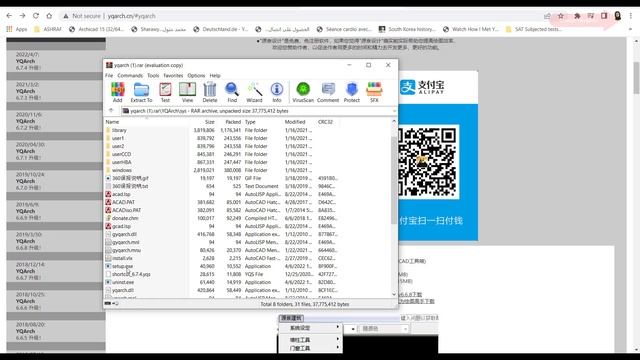
Task: Click the Test archive icon
Action: click(x=165, y=92)
